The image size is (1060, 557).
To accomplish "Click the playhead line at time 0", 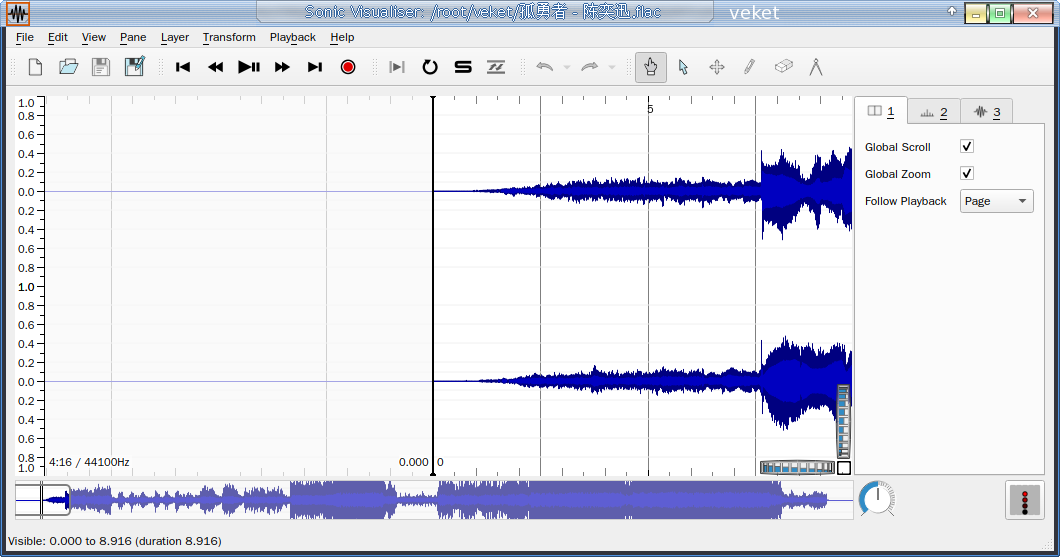I will [433, 285].
